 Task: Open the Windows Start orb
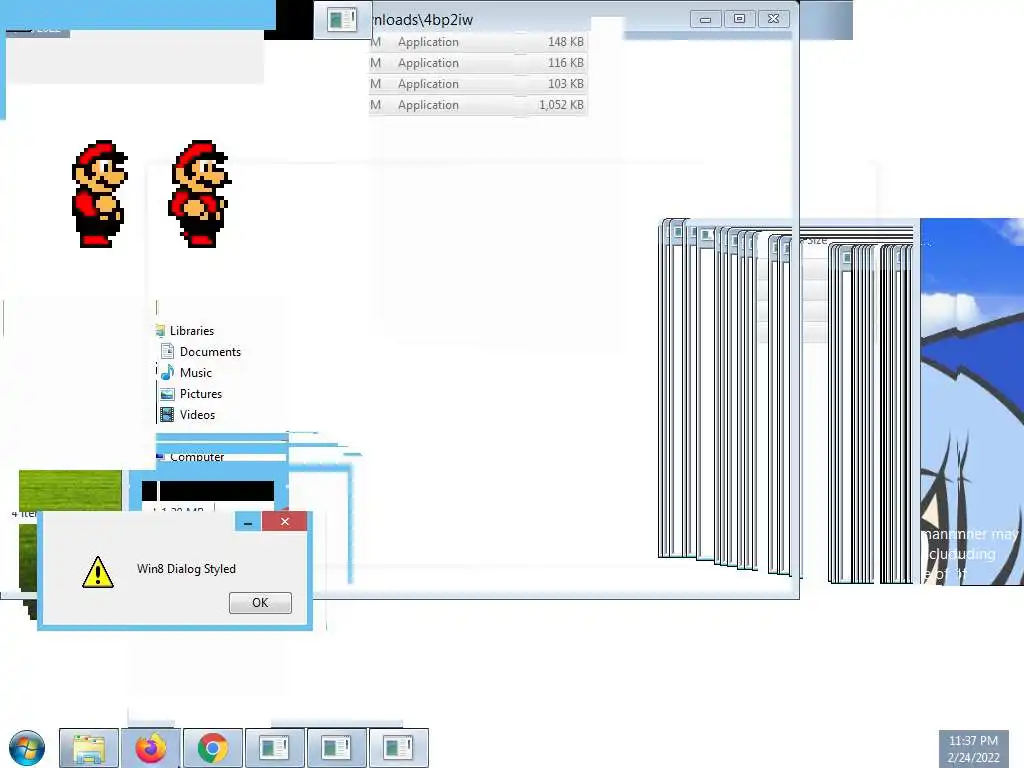27,748
